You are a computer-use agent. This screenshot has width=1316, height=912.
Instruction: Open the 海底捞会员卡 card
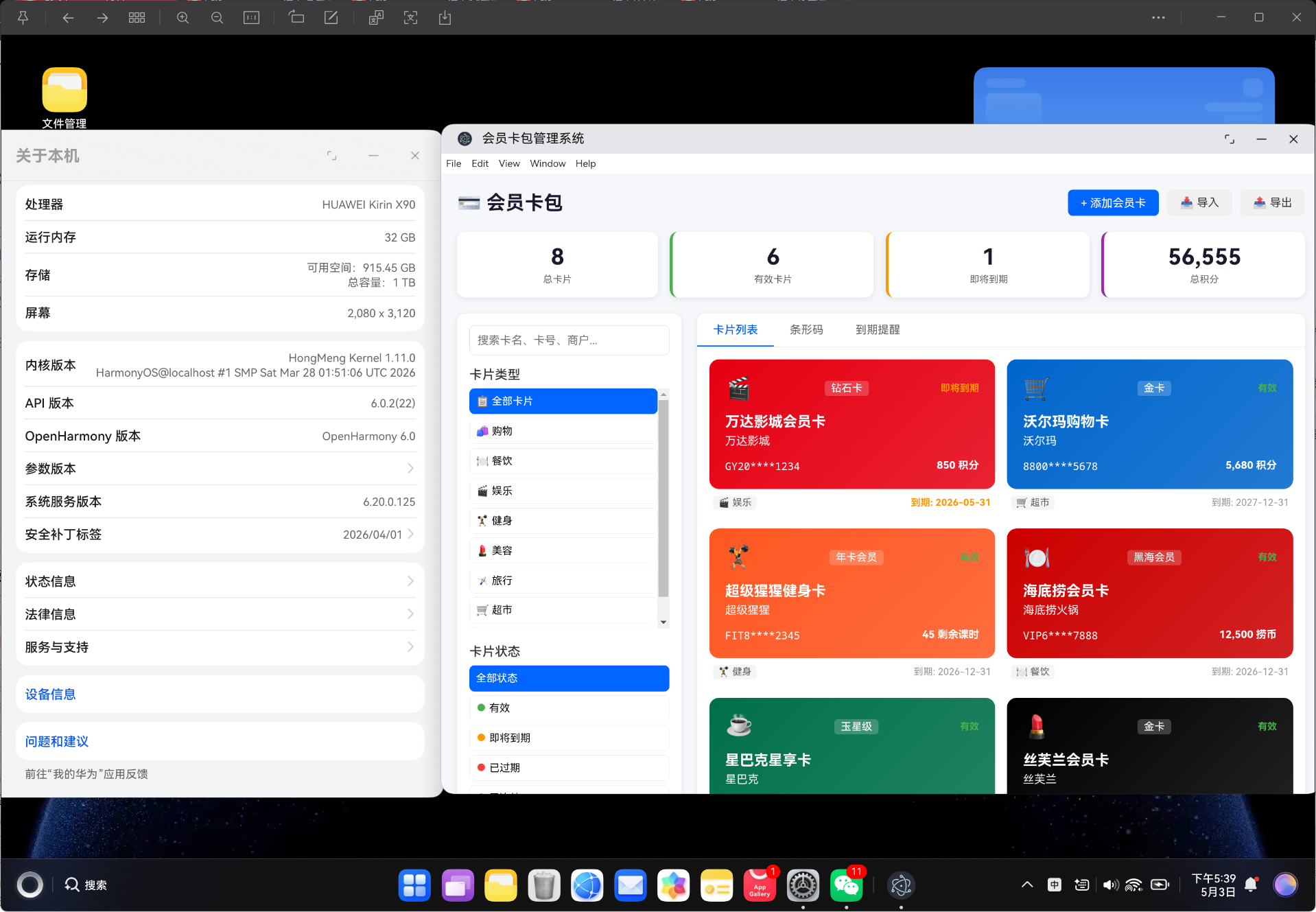(1149, 593)
